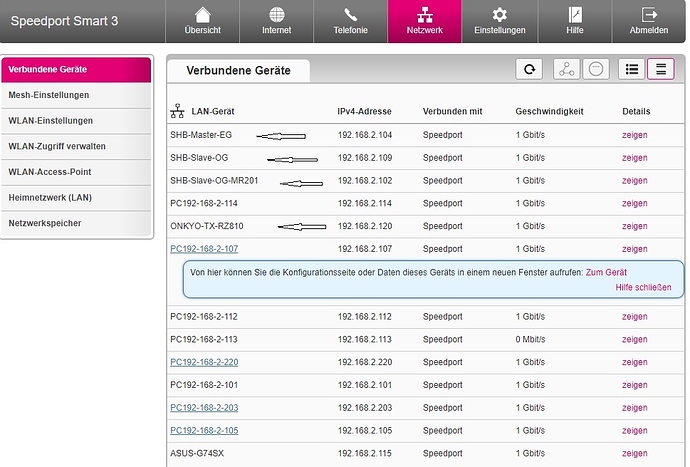690x467 pixels.
Task: Click the Verbunden mit column header
Action: [452, 111]
